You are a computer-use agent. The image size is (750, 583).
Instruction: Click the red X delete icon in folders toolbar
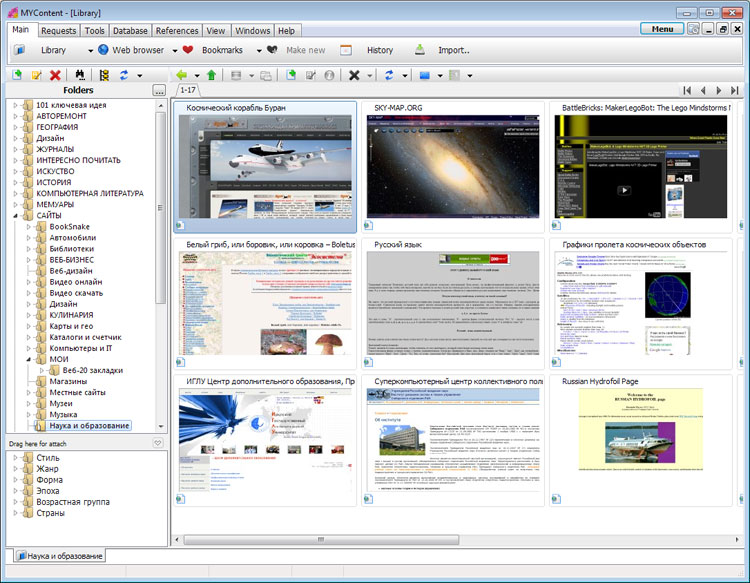(55, 75)
